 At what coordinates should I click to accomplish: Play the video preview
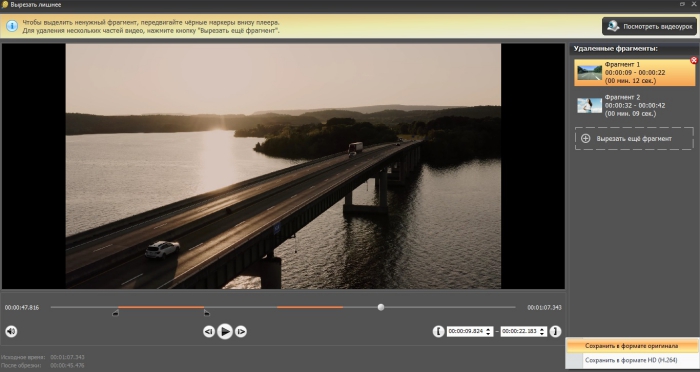[225, 331]
